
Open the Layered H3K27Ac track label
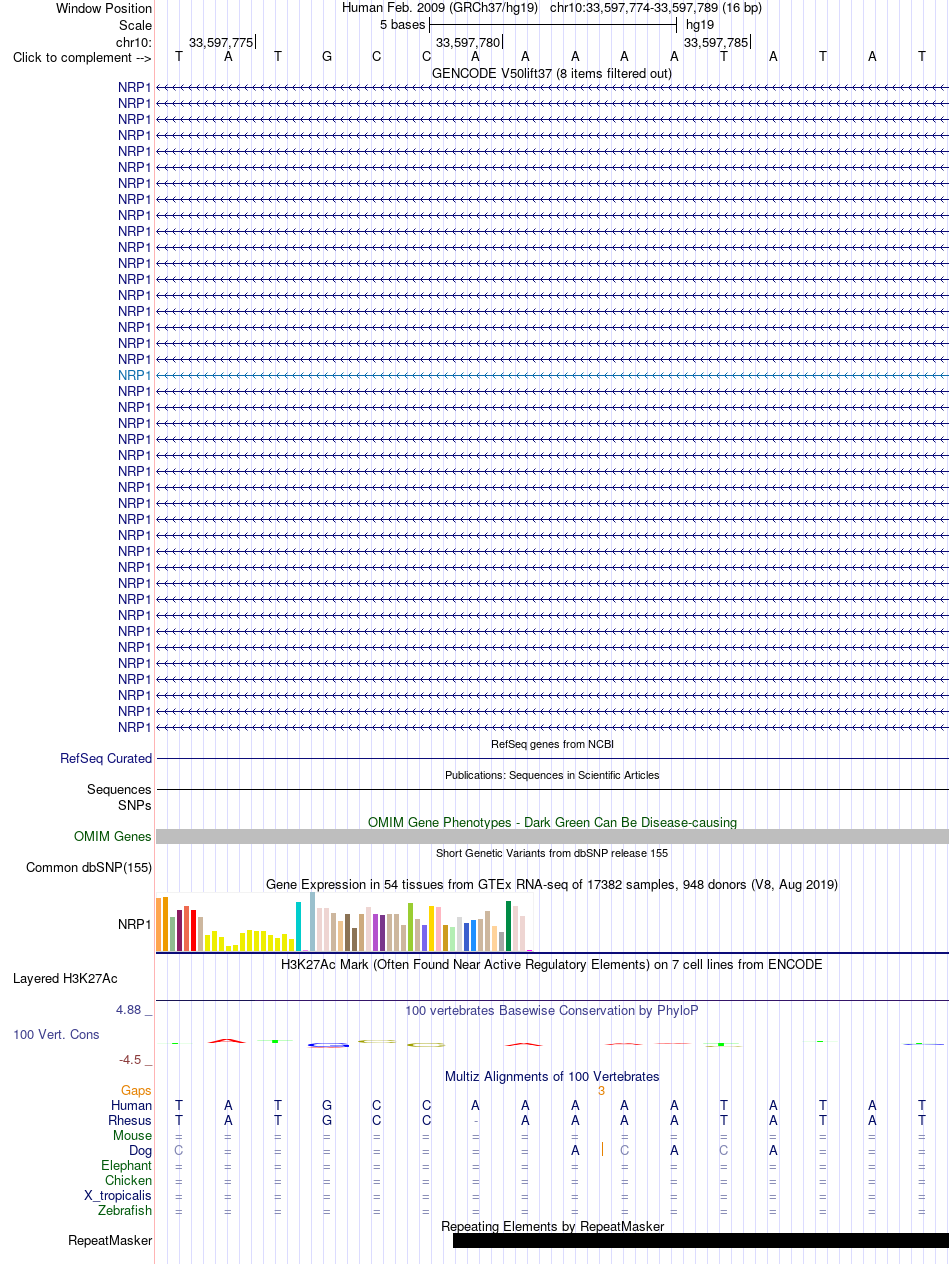click(x=65, y=978)
